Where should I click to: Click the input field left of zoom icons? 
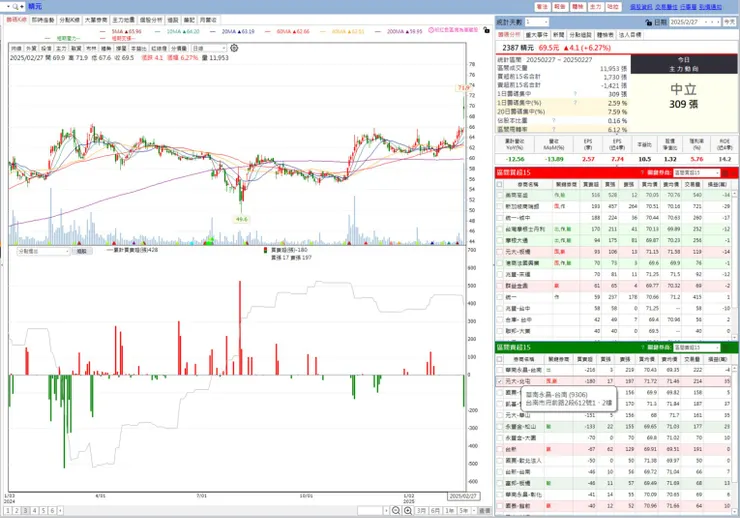370,510
